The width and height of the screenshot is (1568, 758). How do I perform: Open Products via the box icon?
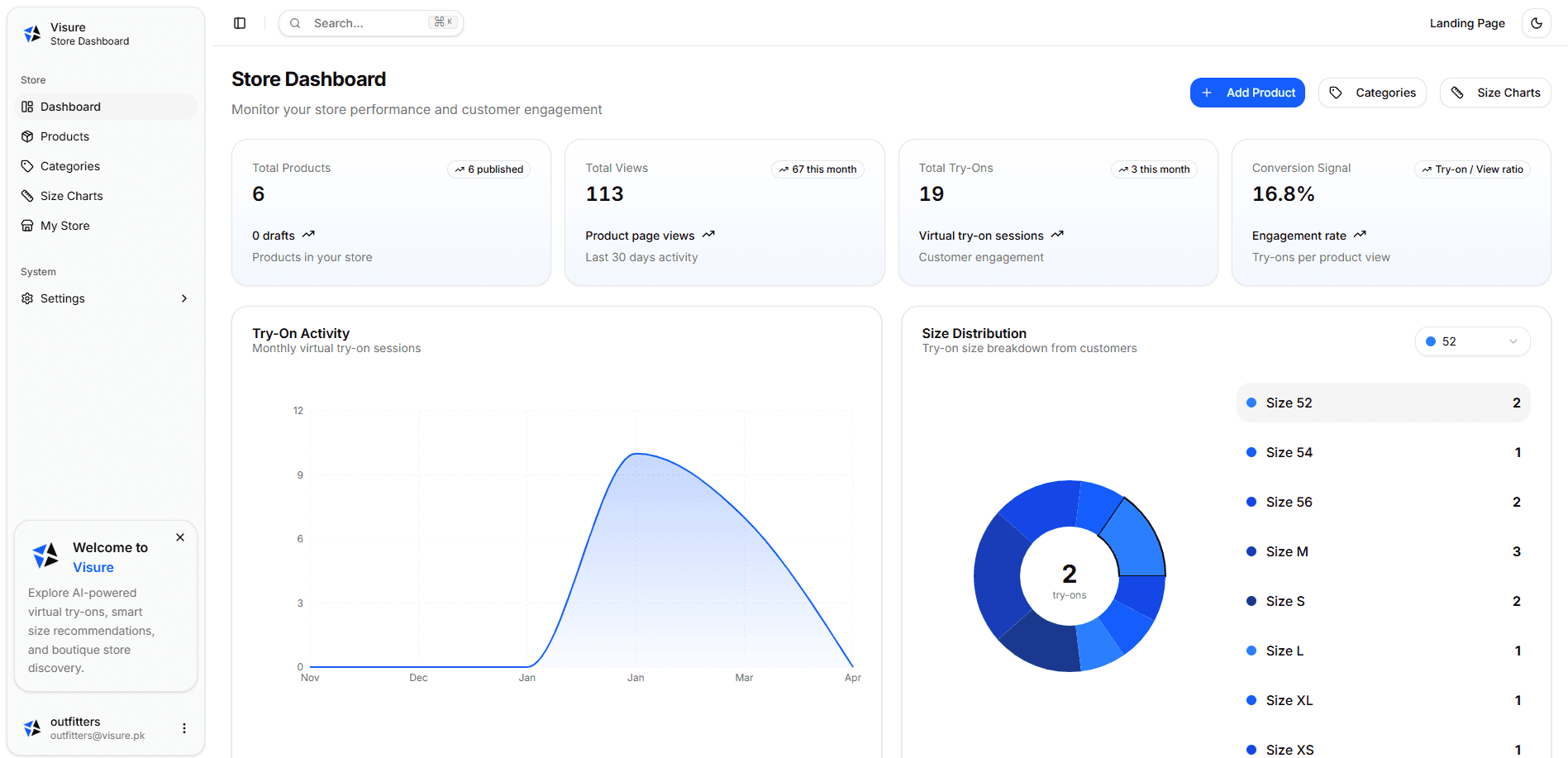click(27, 136)
